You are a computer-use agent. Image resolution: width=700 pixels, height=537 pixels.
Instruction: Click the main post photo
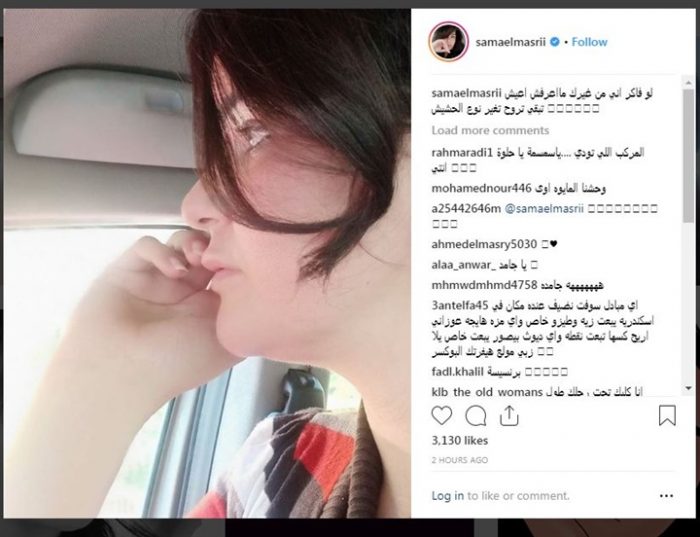click(207, 263)
